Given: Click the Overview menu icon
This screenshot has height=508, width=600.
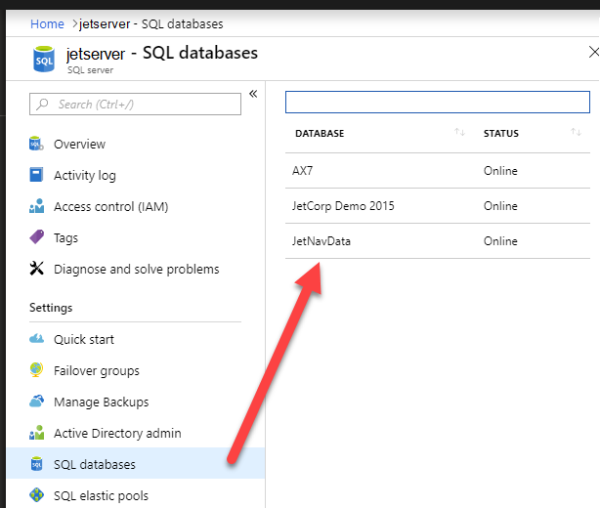Looking at the screenshot, I should click(x=36, y=143).
